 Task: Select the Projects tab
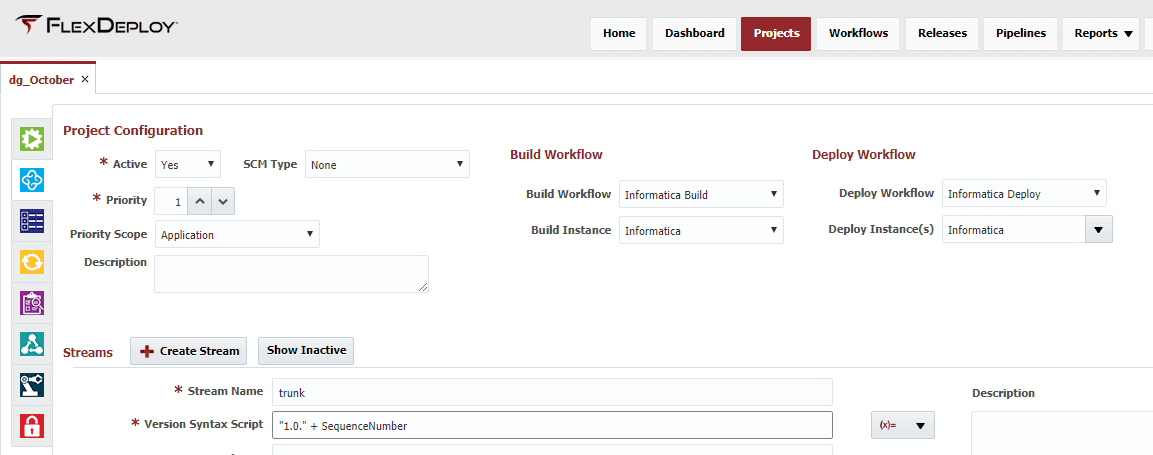[x=776, y=34]
